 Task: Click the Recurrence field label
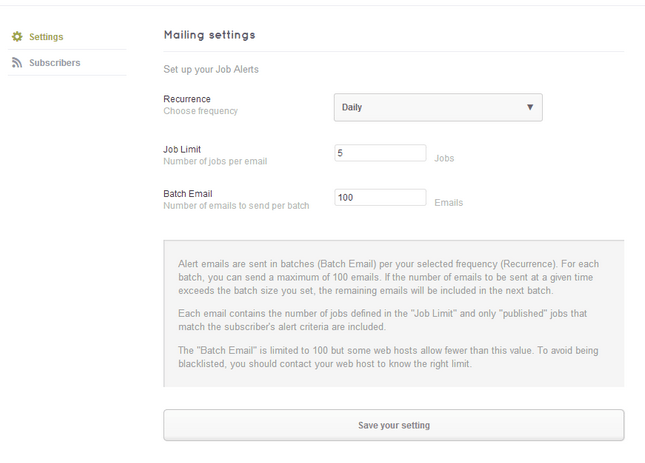[187, 99]
